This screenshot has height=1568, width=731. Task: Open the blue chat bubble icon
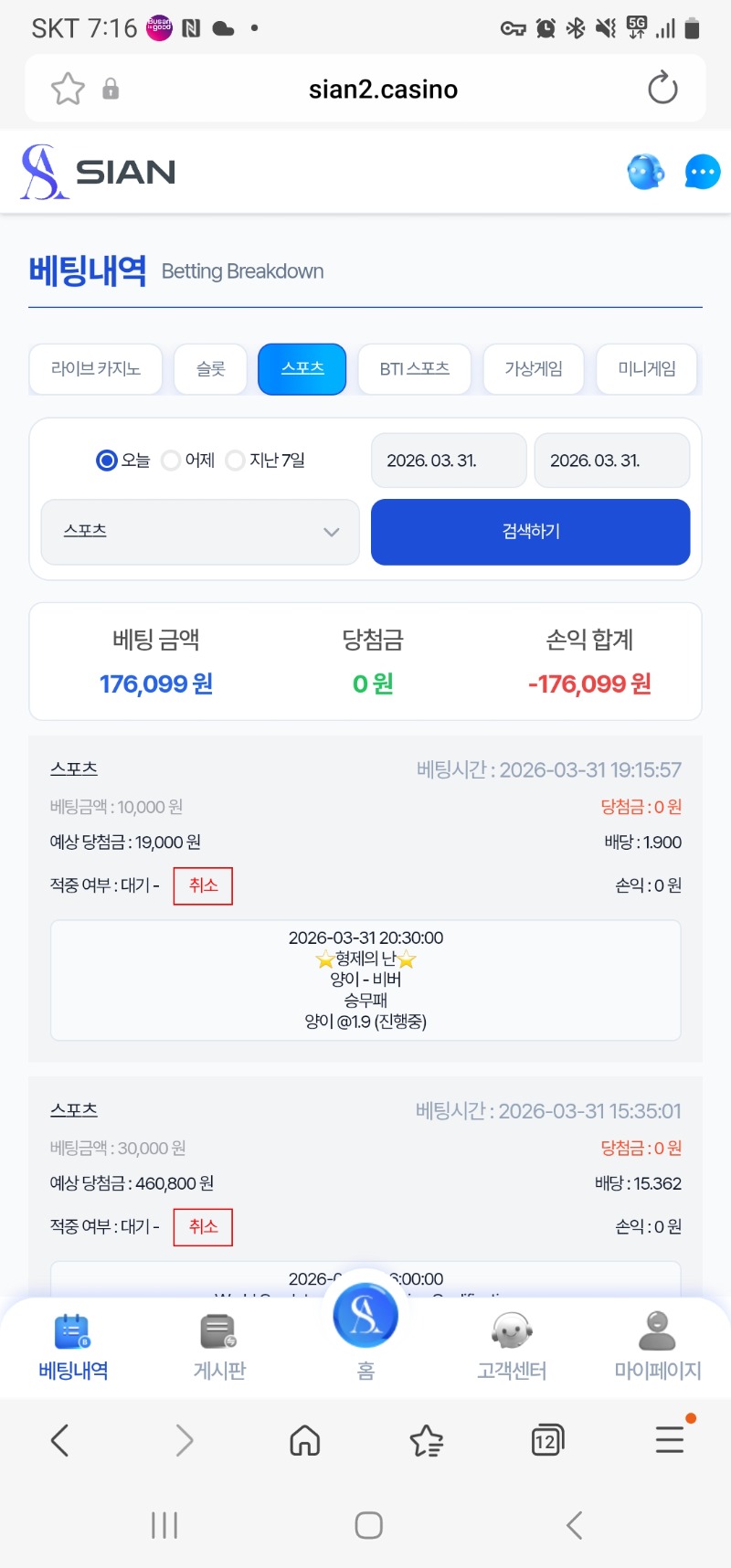702,172
